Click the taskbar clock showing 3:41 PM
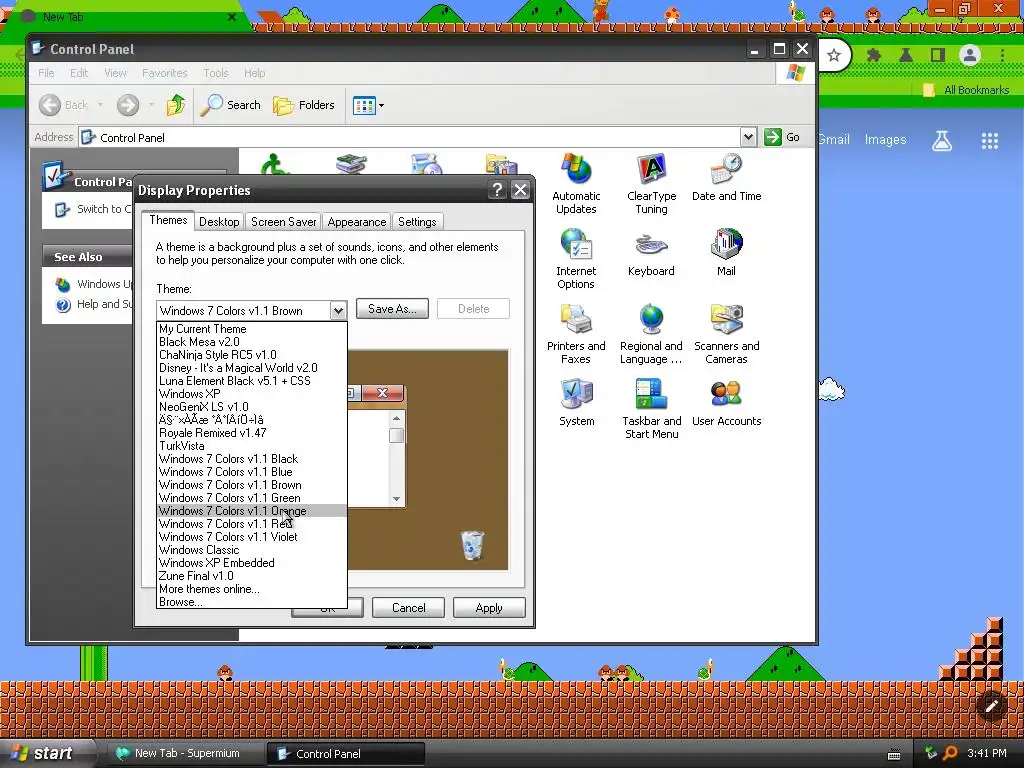The image size is (1024, 768). point(987,754)
